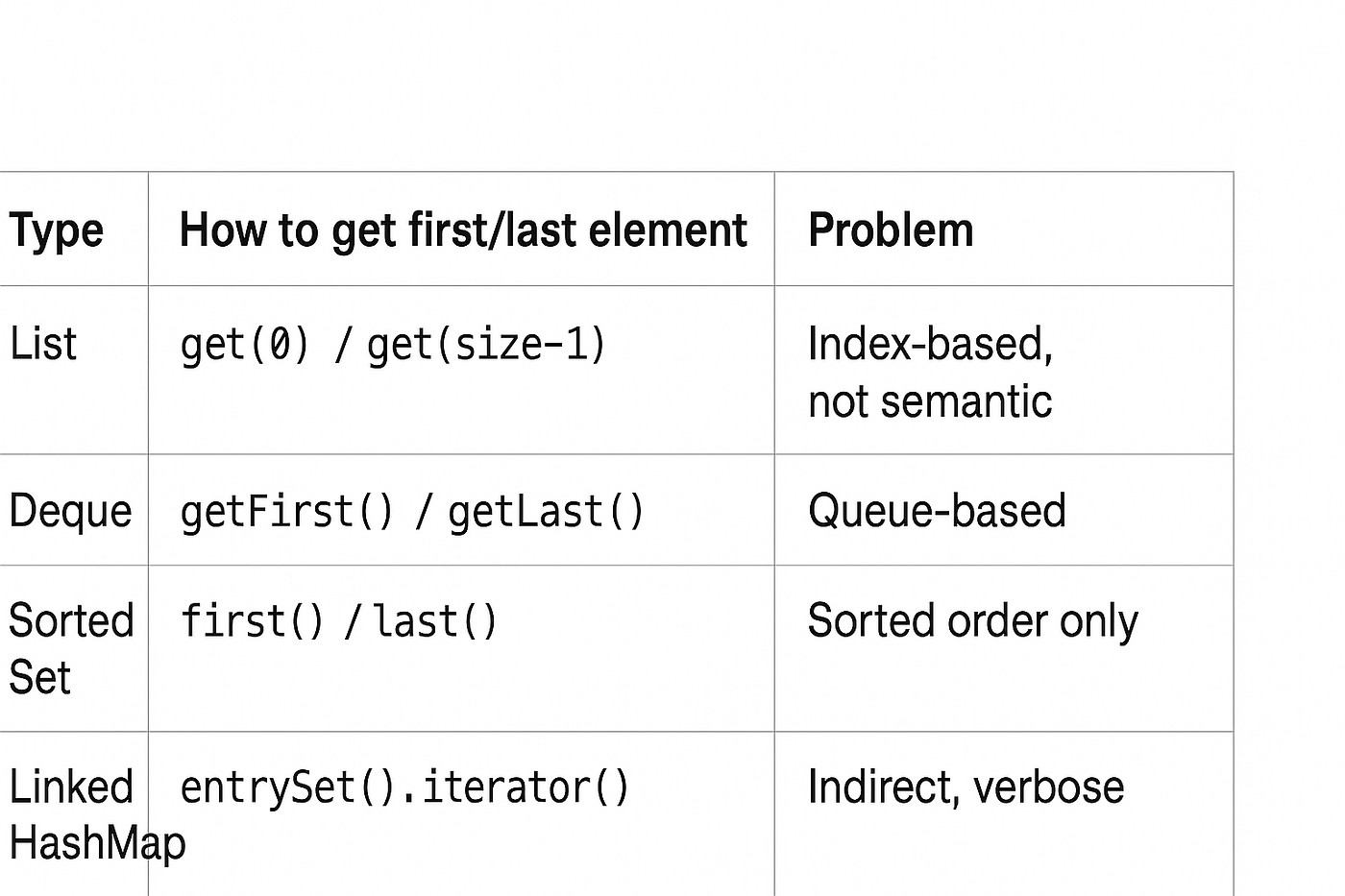Image resolution: width=1345 pixels, height=896 pixels.
Task: Click the word 'Linked' in the last row
Action: 70,787
